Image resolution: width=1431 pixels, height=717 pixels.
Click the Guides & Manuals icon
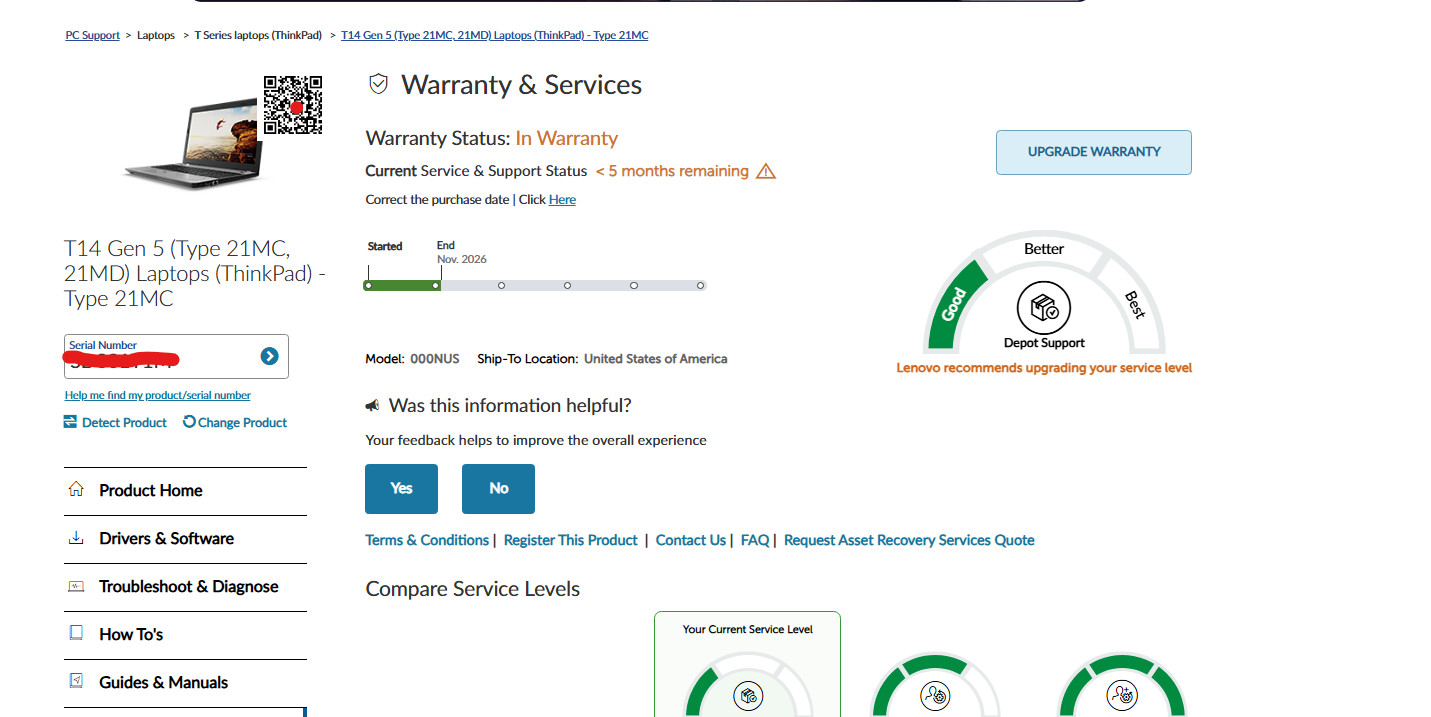[76, 682]
